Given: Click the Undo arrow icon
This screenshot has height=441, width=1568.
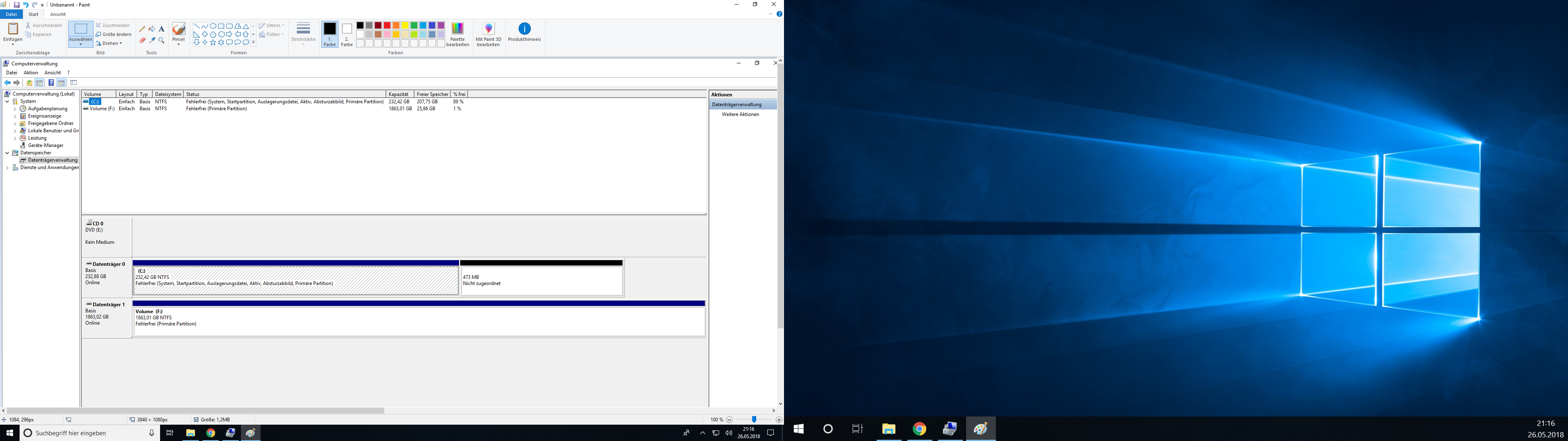Looking at the screenshot, I should coord(26,5).
